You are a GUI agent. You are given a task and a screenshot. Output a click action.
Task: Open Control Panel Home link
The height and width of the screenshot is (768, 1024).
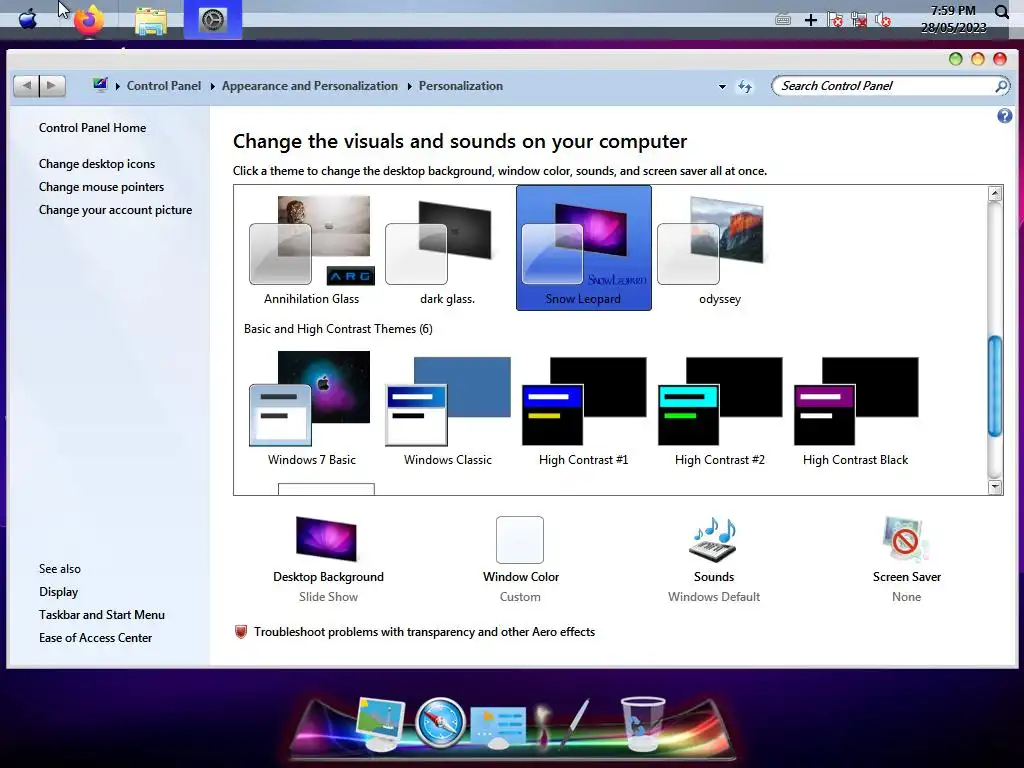(x=92, y=128)
